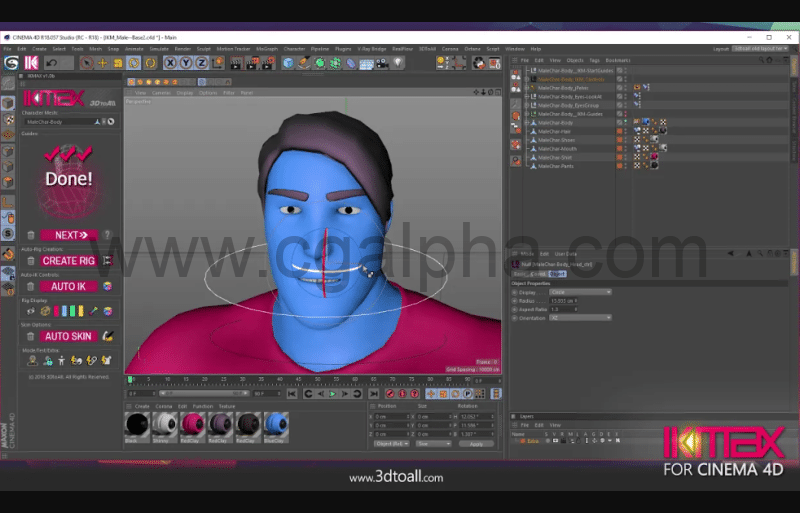
Task: Click the Record Active Objects button
Action: tap(390, 394)
